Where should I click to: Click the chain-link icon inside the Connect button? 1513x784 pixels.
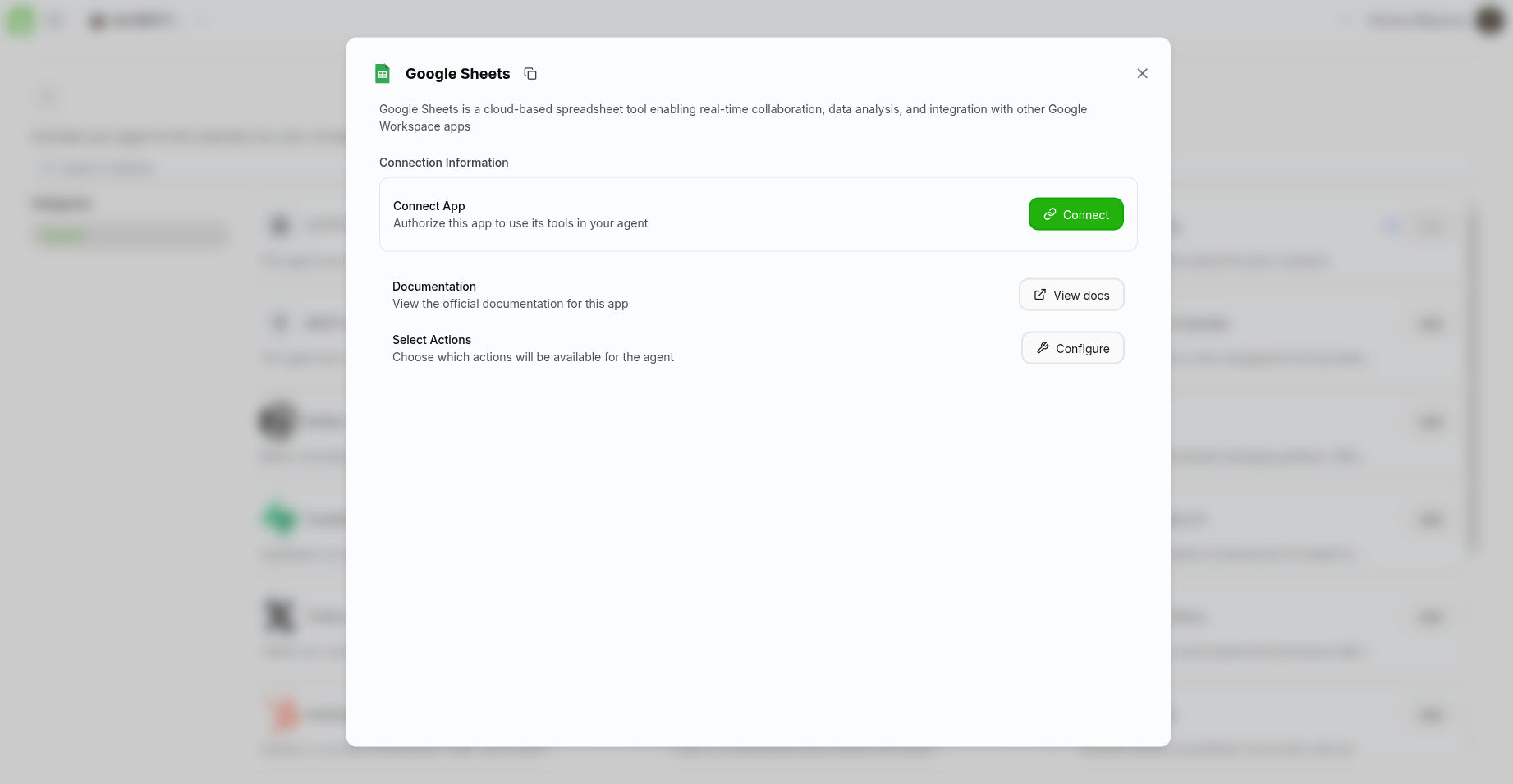pos(1049,213)
